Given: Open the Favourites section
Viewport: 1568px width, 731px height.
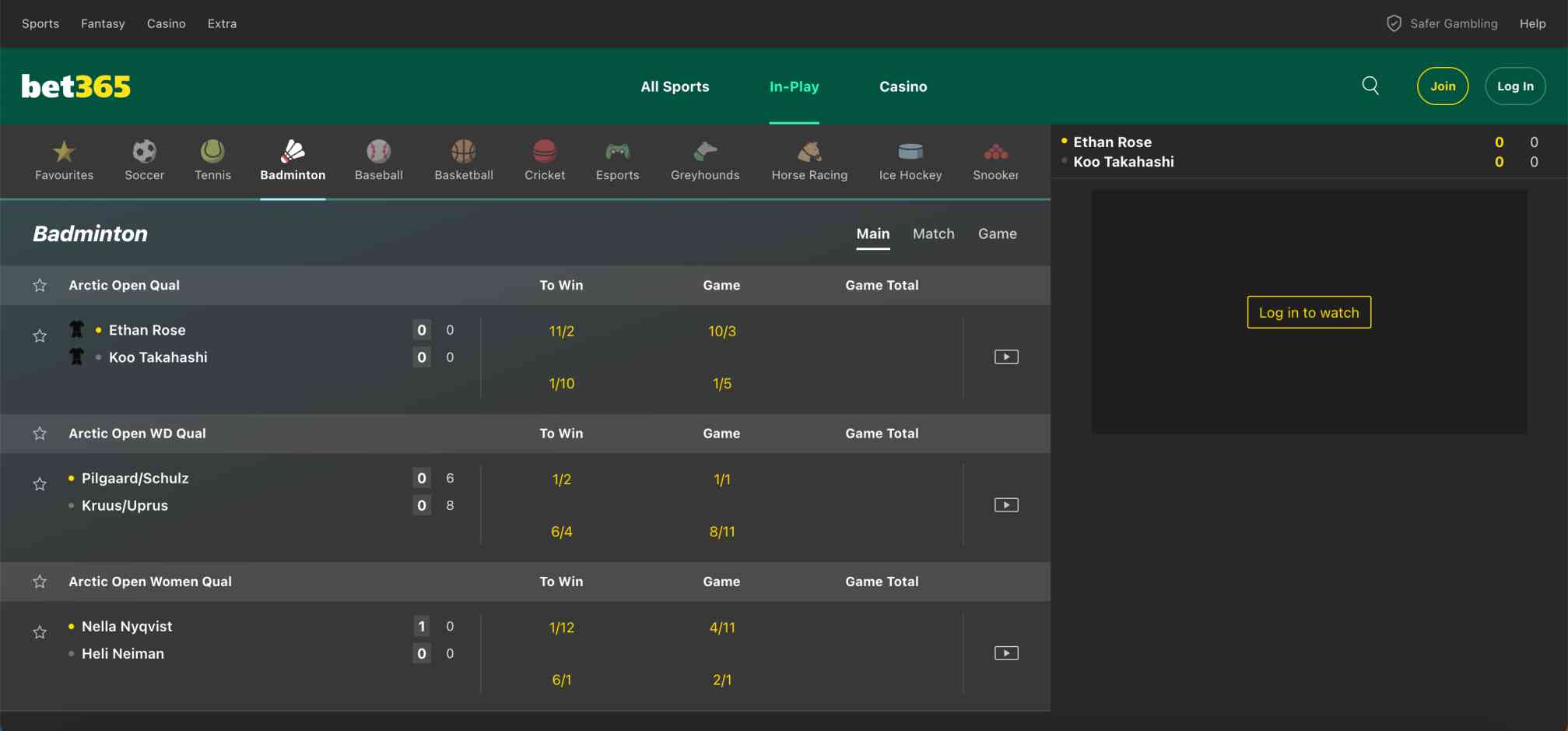Looking at the screenshot, I should (64, 160).
